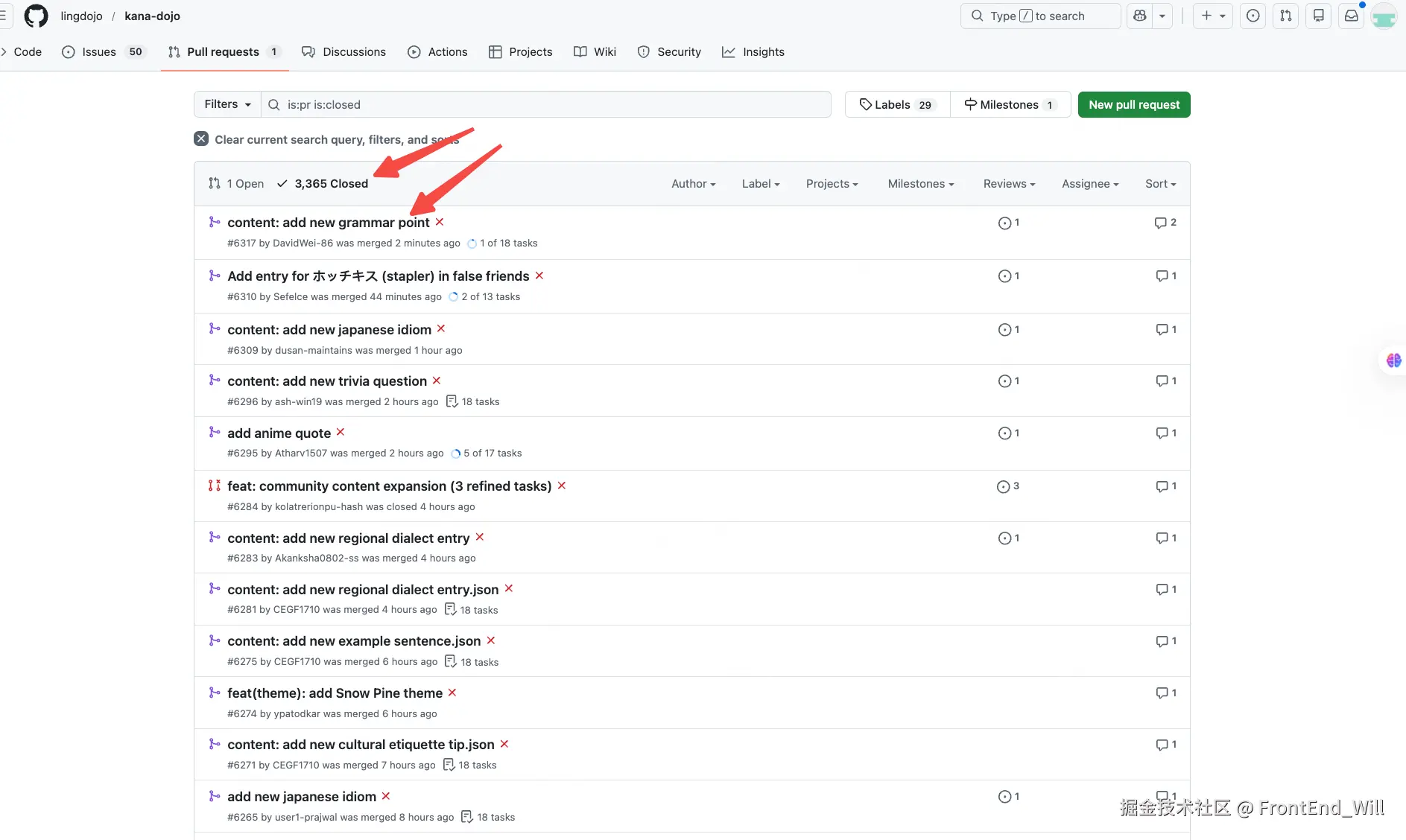Open comments icon on grammar point PR
The height and width of the screenshot is (840, 1406).
(x=1165, y=223)
